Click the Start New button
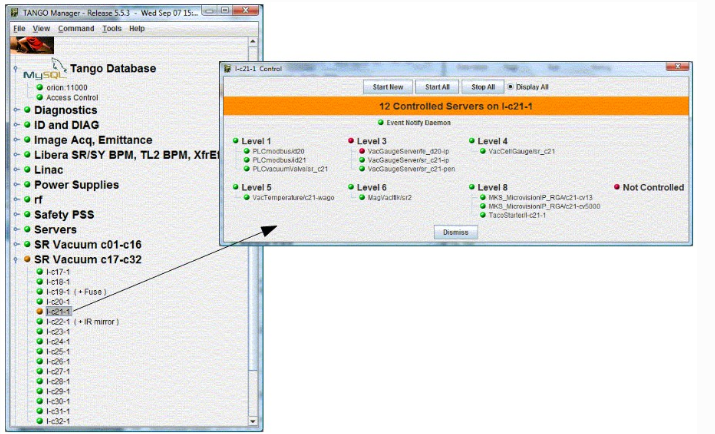This screenshot has width=715, height=434. pyautogui.click(x=388, y=87)
